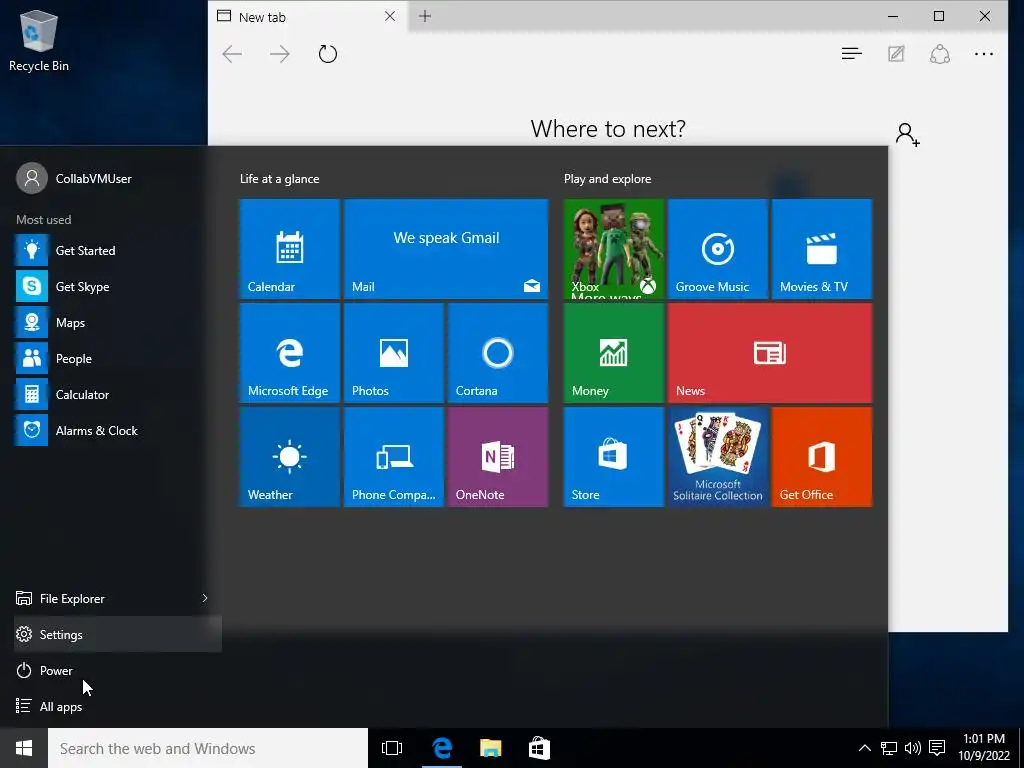
Task: Make a Web Note in Edge
Action: click(x=896, y=54)
